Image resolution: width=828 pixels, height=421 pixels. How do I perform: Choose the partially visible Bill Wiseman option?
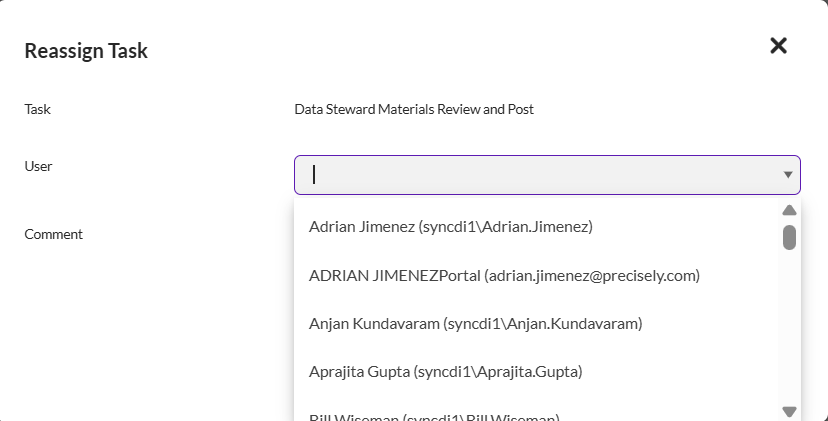click(434, 416)
